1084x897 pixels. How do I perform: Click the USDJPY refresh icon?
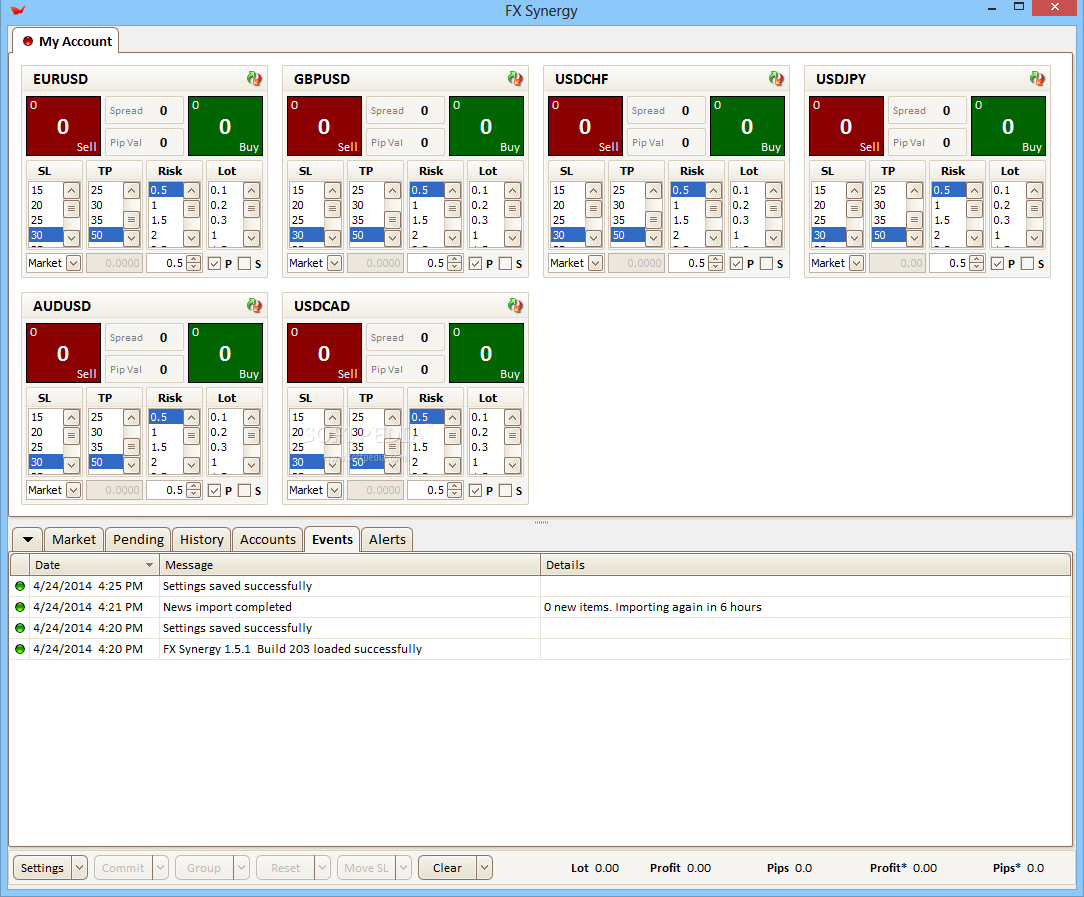(1037, 79)
